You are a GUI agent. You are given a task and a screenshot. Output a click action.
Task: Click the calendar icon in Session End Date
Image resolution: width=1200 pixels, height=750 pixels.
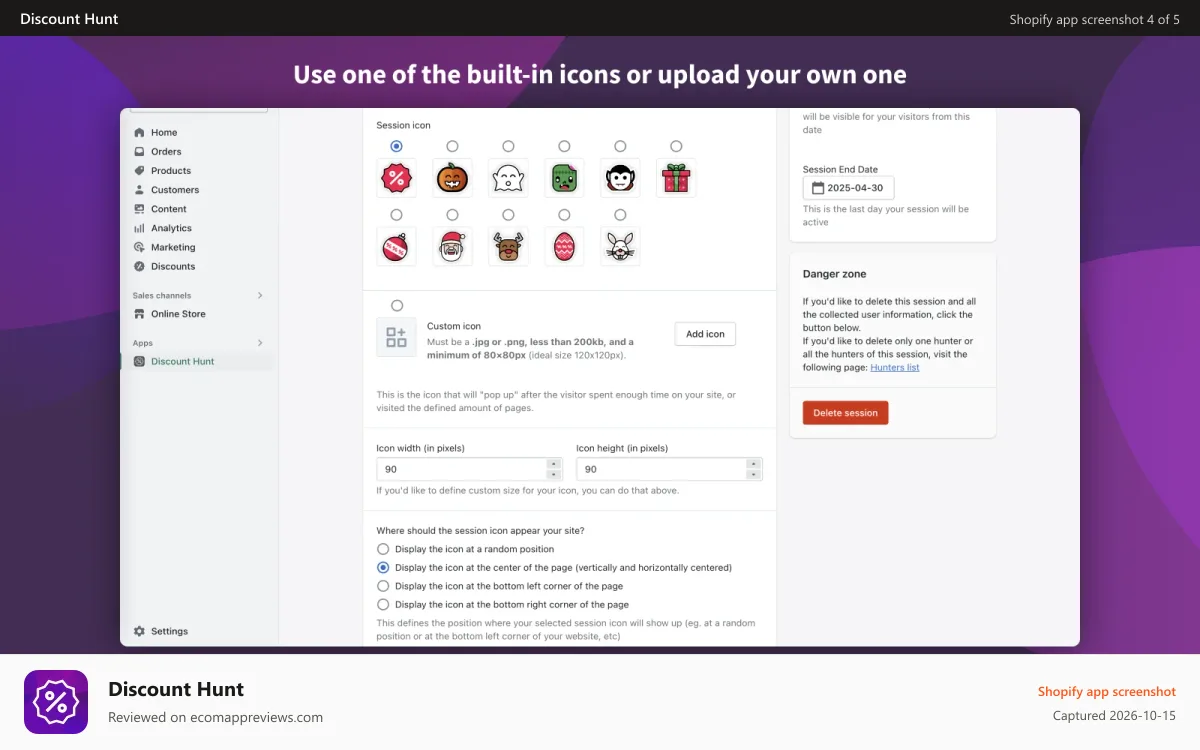[818, 188]
